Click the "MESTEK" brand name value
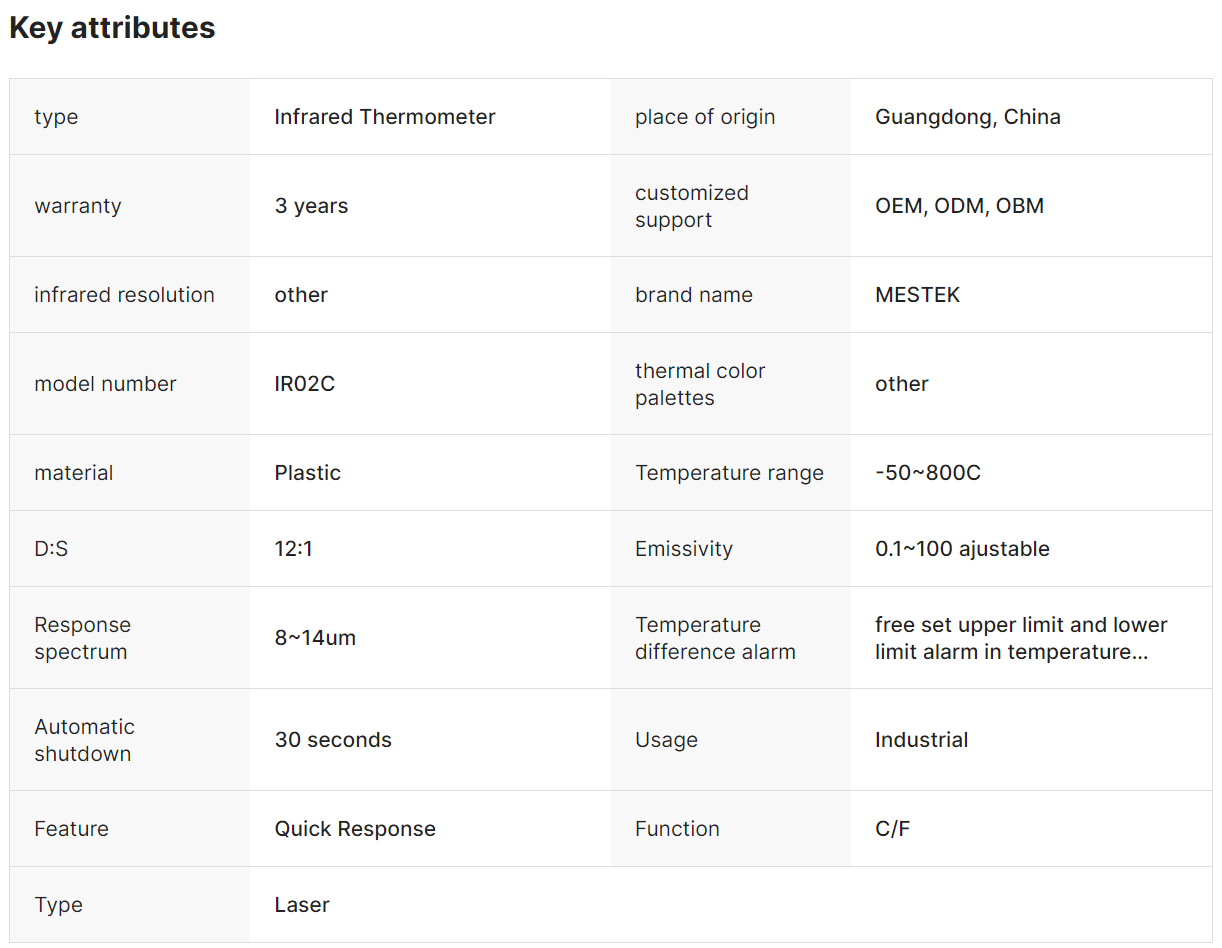This screenshot has width=1222, height=948. tap(917, 295)
